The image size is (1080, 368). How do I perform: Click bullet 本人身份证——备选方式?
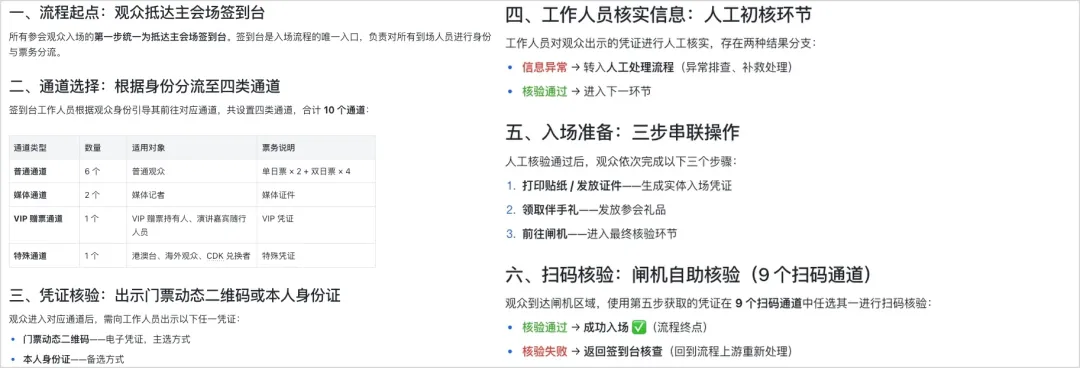(74, 360)
